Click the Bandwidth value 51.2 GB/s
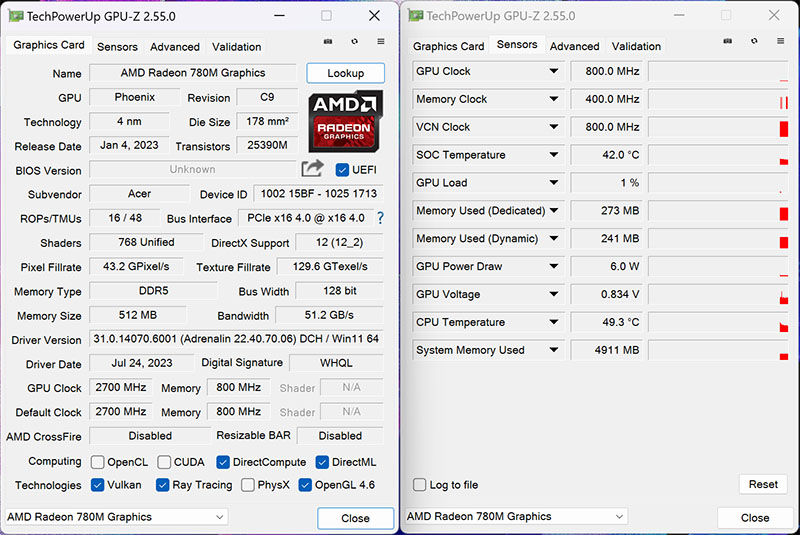The width and height of the screenshot is (800, 535). (x=329, y=315)
